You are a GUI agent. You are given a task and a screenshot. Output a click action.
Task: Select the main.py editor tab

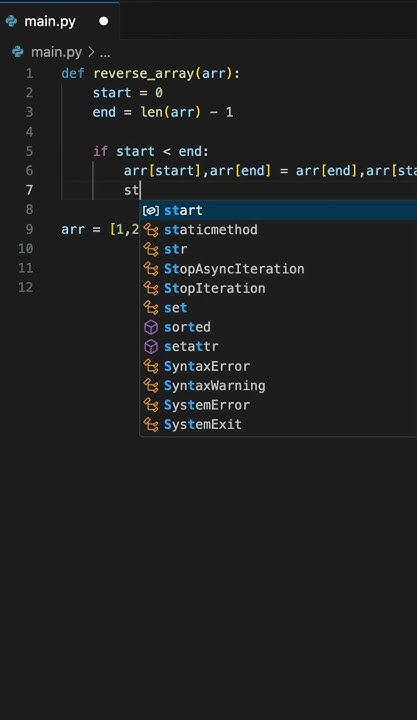59,21
